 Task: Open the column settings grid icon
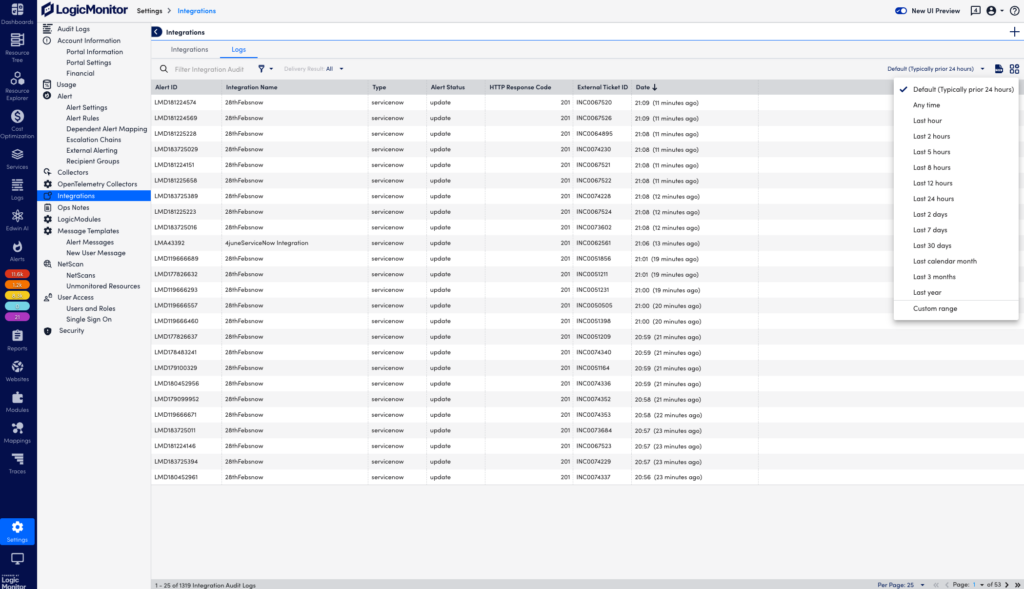click(1014, 69)
